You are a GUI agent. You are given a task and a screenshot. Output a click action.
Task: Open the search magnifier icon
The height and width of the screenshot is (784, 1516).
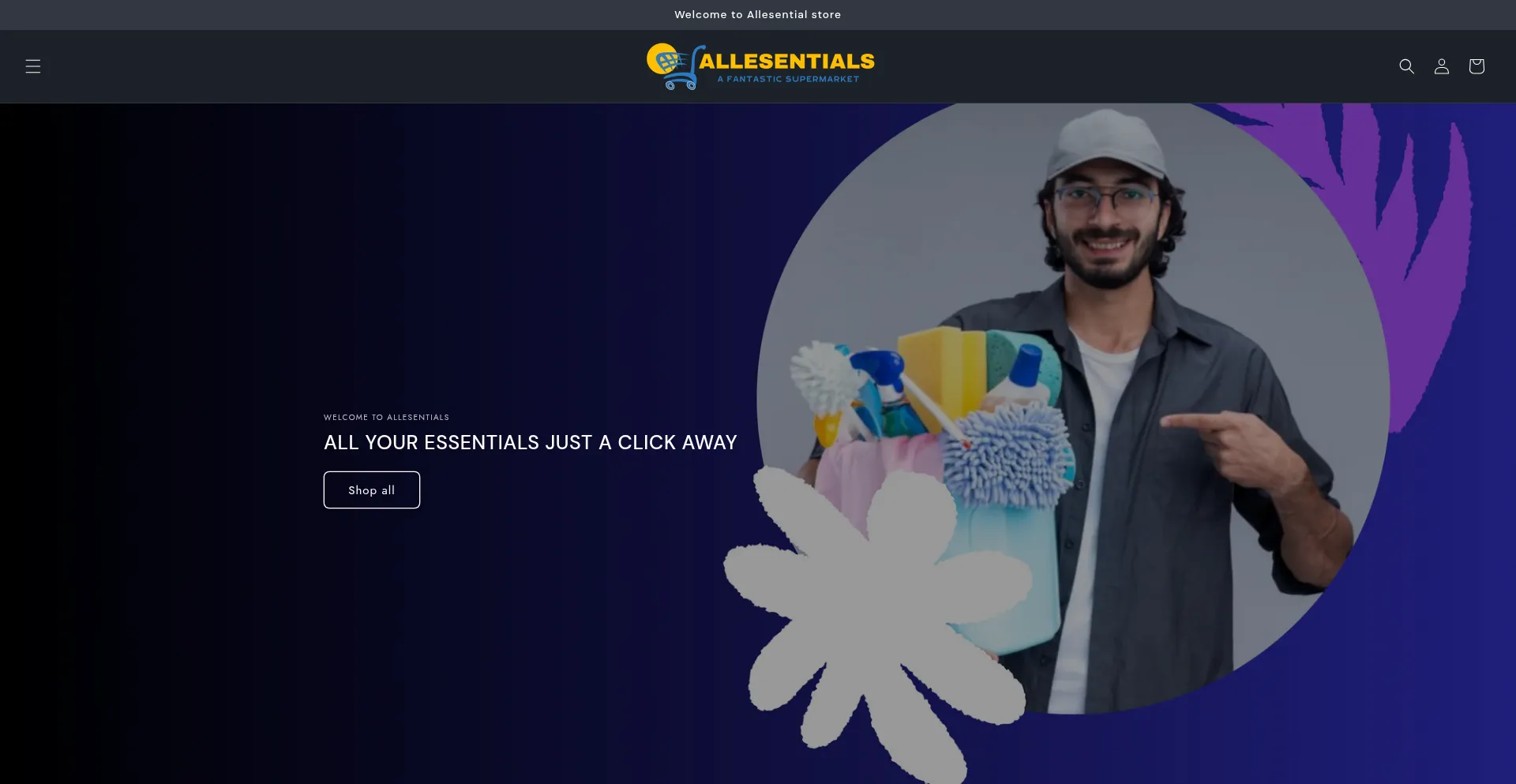[1406, 66]
